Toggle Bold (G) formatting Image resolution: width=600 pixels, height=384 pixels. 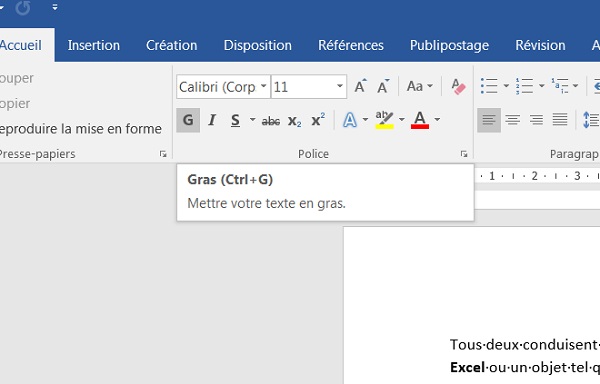[188, 120]
